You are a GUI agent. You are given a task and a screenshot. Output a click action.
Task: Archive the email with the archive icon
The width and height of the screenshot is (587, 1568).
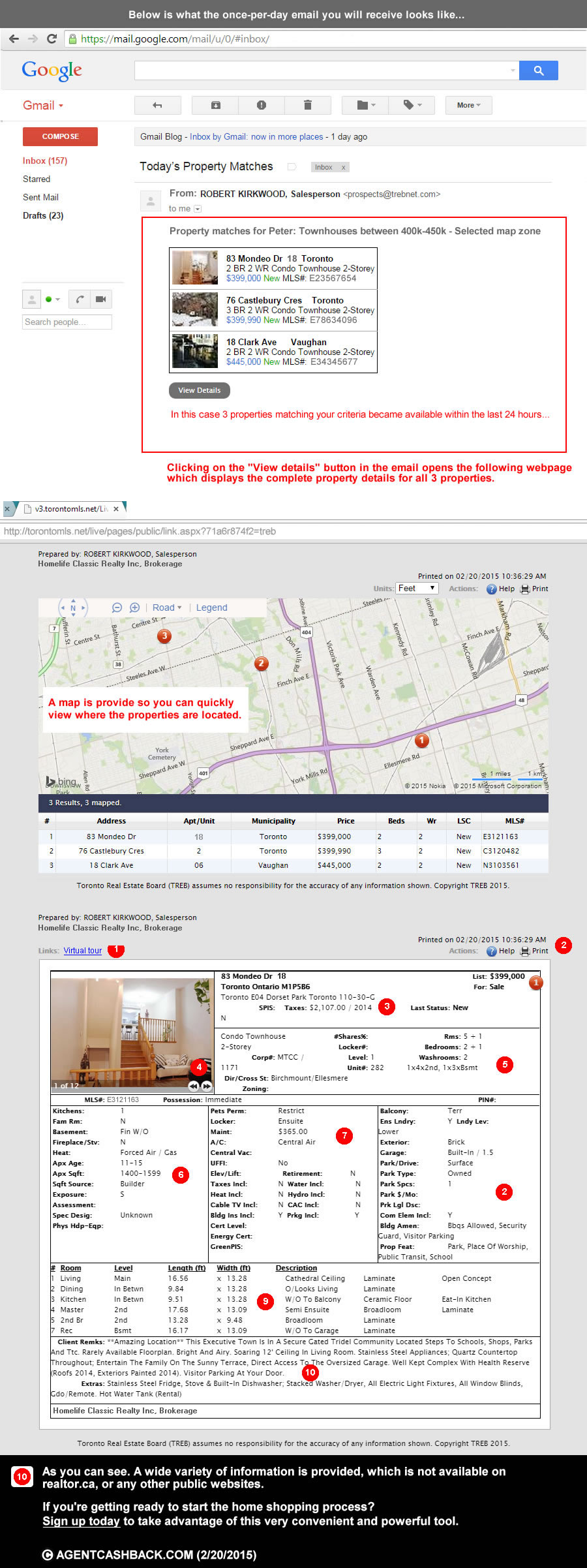[215, 105]
